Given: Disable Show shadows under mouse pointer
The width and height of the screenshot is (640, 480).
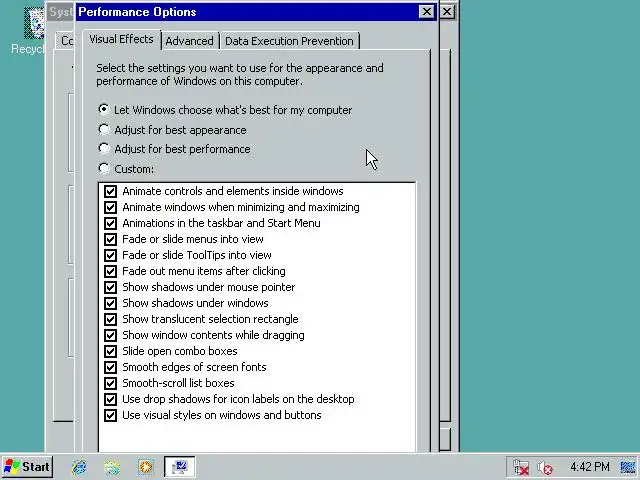Looking at the screenshot, I should (x=110, y=287).
